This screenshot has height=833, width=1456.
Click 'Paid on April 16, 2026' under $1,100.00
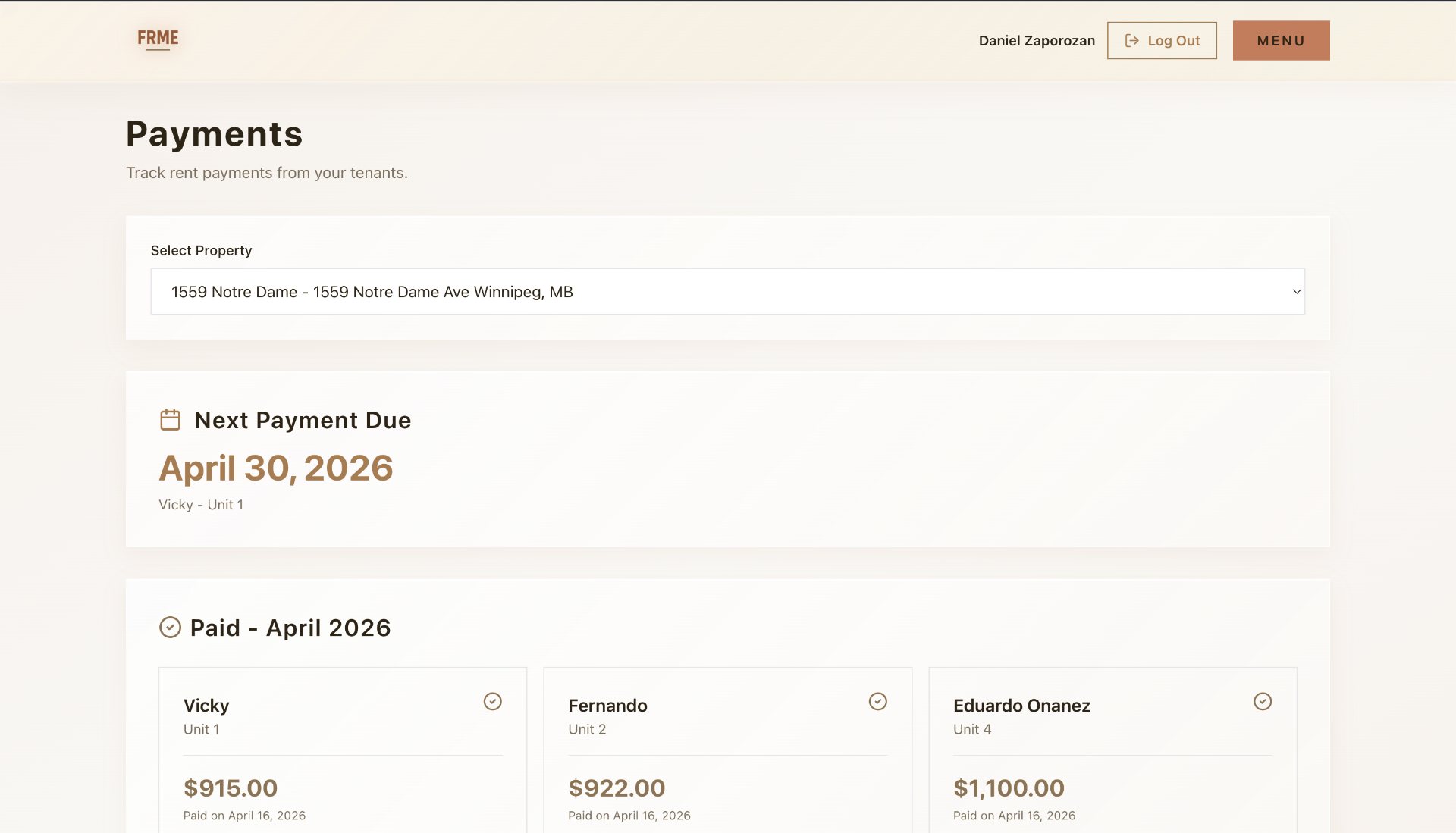tap(1015, 816)
